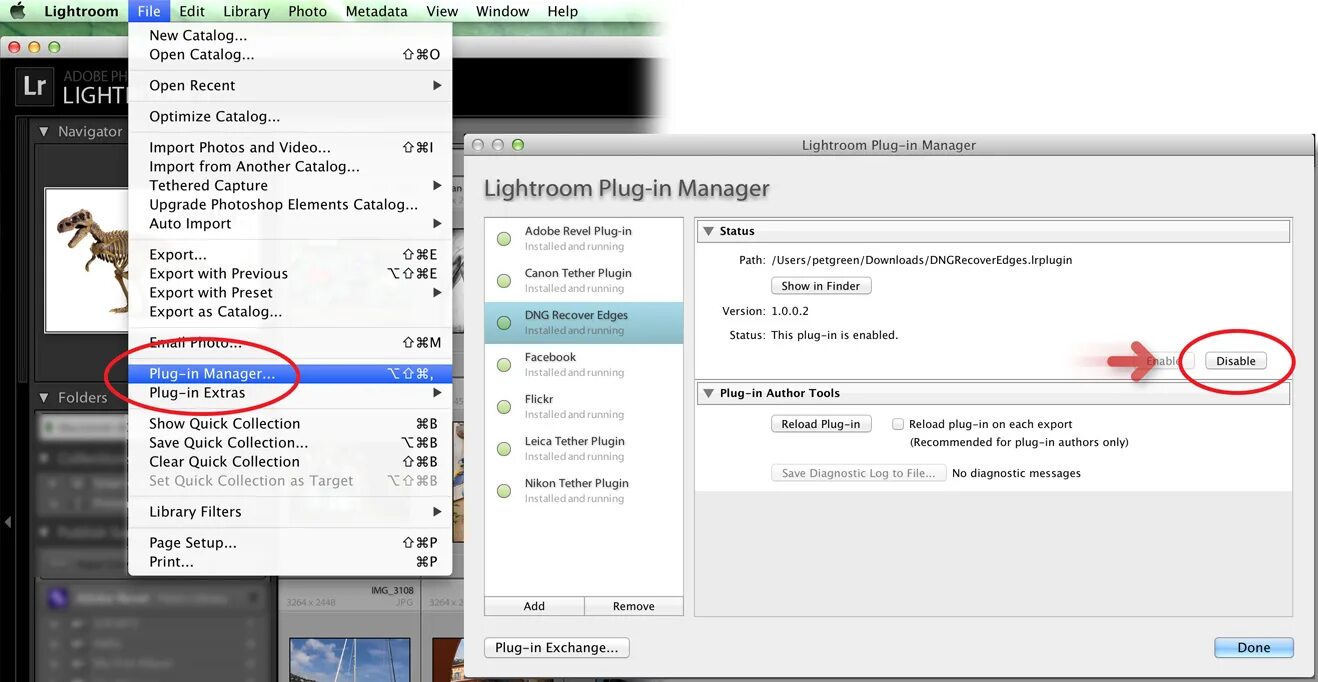
Task: Choose Clear Quick Collection
Action: pyautogui.click(x=290, y=461)
